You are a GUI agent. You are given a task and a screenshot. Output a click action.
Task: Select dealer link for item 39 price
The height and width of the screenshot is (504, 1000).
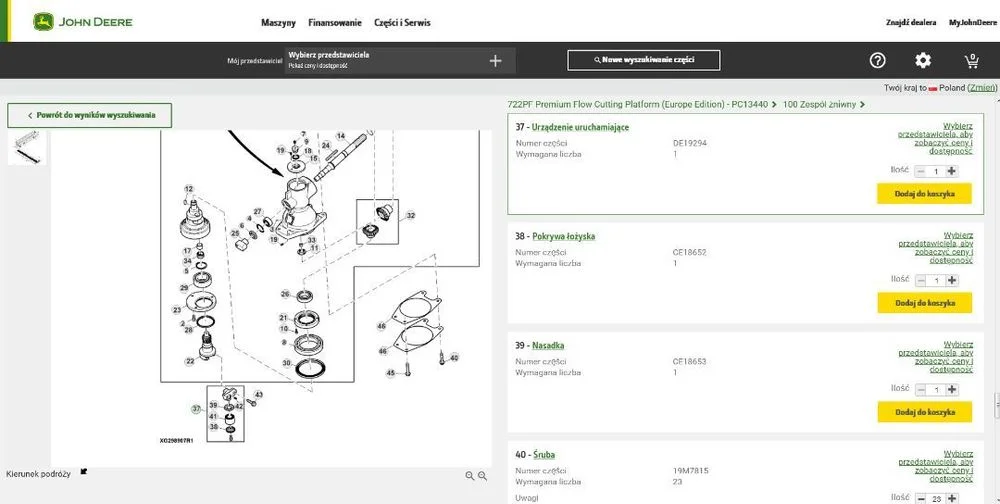936,357
